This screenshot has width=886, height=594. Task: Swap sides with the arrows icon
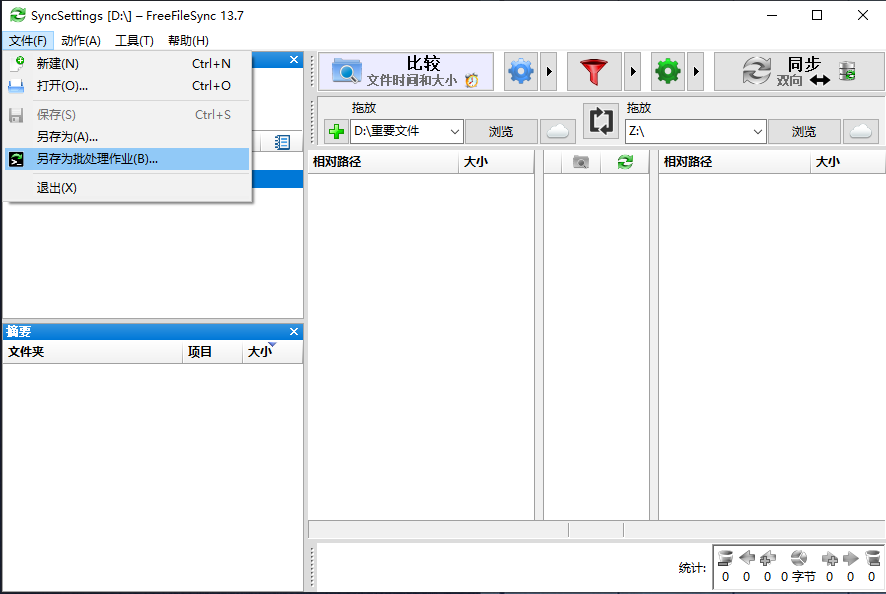(601, 120)
